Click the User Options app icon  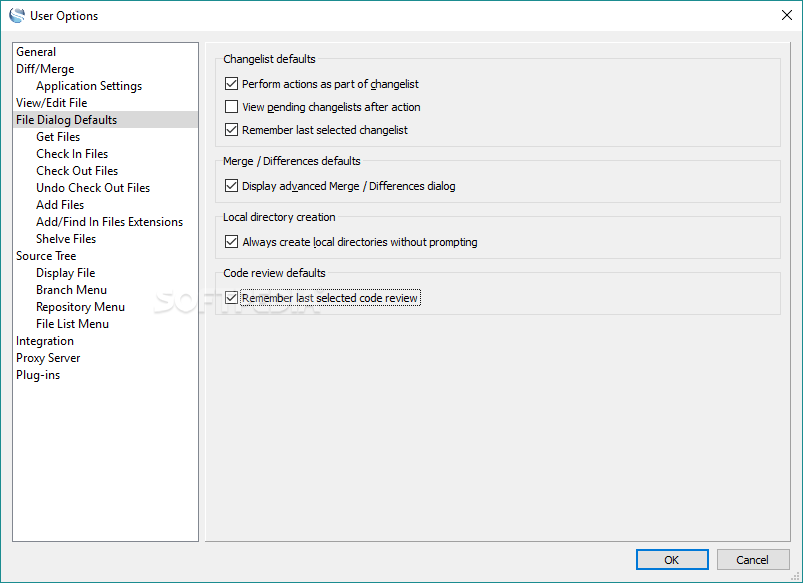[16, 16]
